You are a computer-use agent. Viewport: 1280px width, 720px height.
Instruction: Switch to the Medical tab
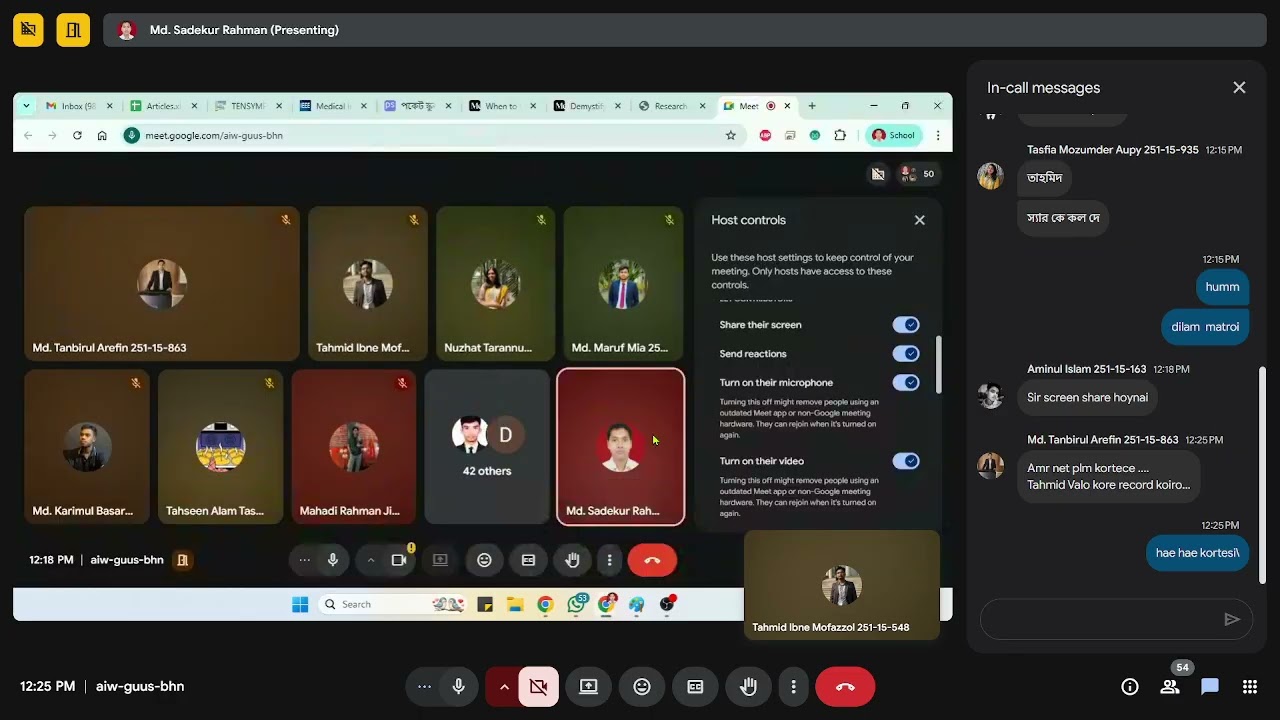pos(332,106)
